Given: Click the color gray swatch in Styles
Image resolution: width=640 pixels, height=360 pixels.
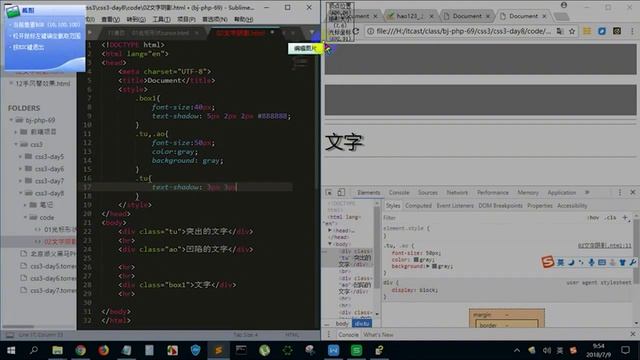Looking at the screenshot, I should 416,260.
